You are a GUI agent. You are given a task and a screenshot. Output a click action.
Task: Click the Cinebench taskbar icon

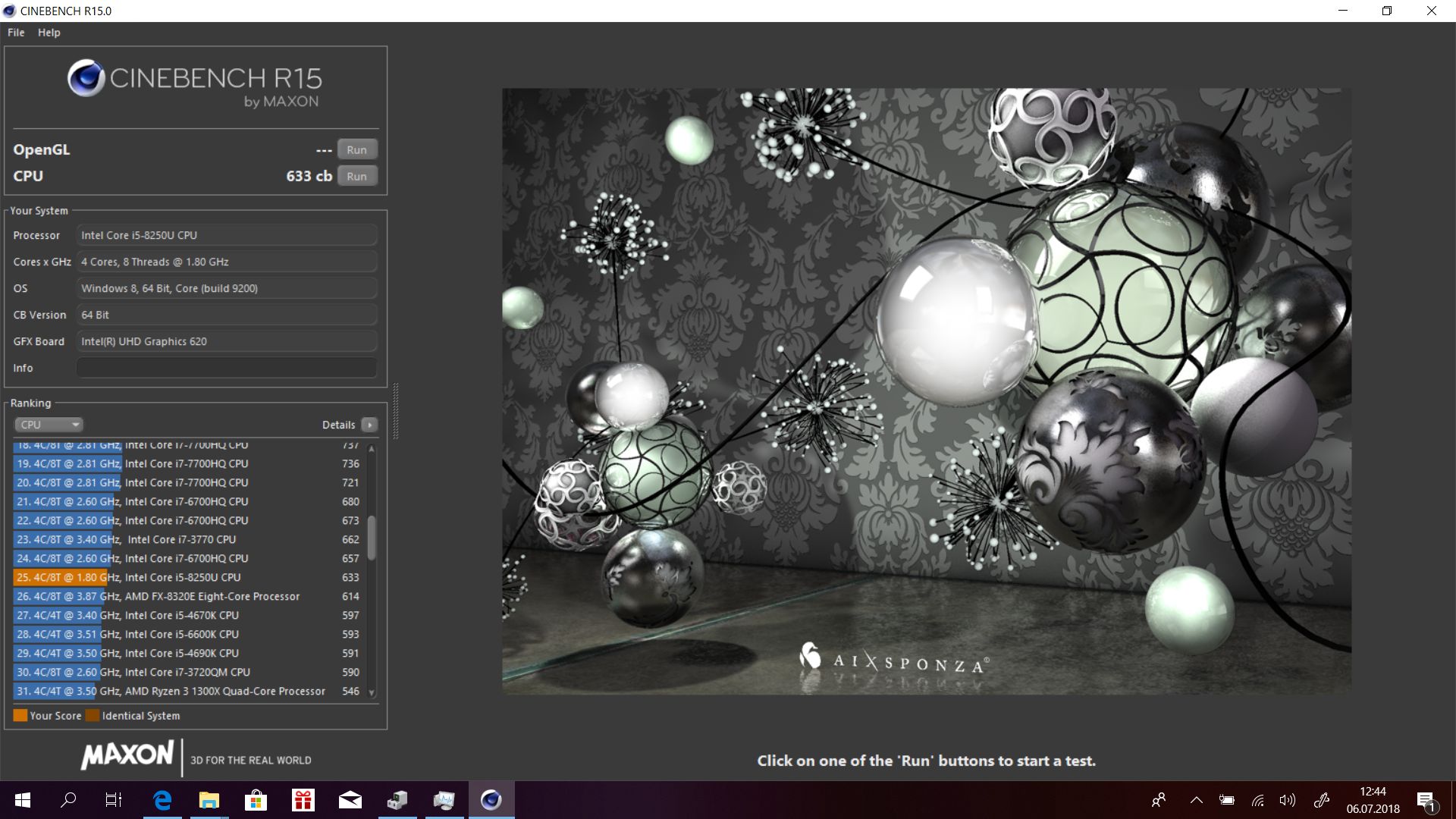(x=491, y=800)
